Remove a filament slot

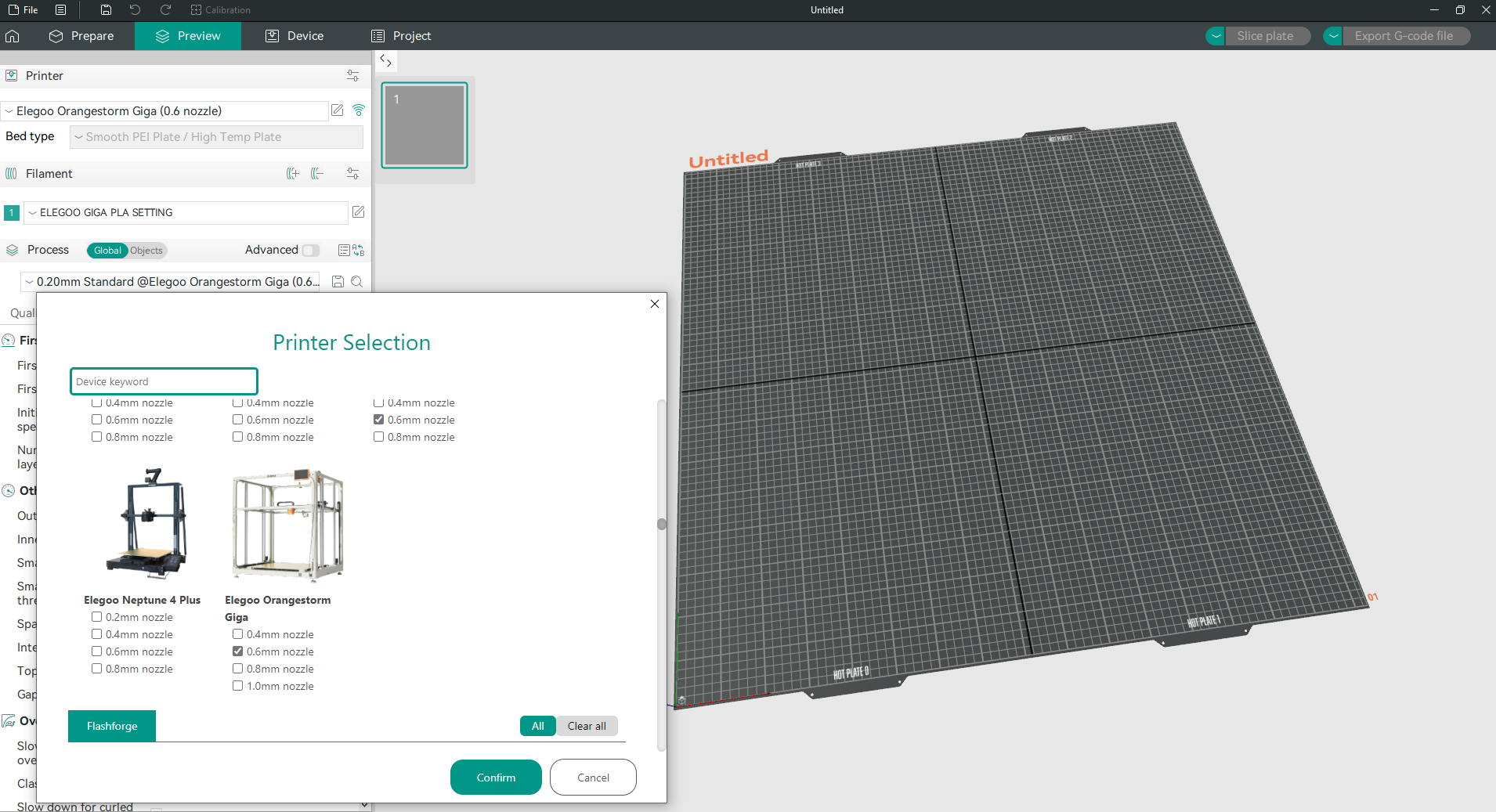coord(317,173)
